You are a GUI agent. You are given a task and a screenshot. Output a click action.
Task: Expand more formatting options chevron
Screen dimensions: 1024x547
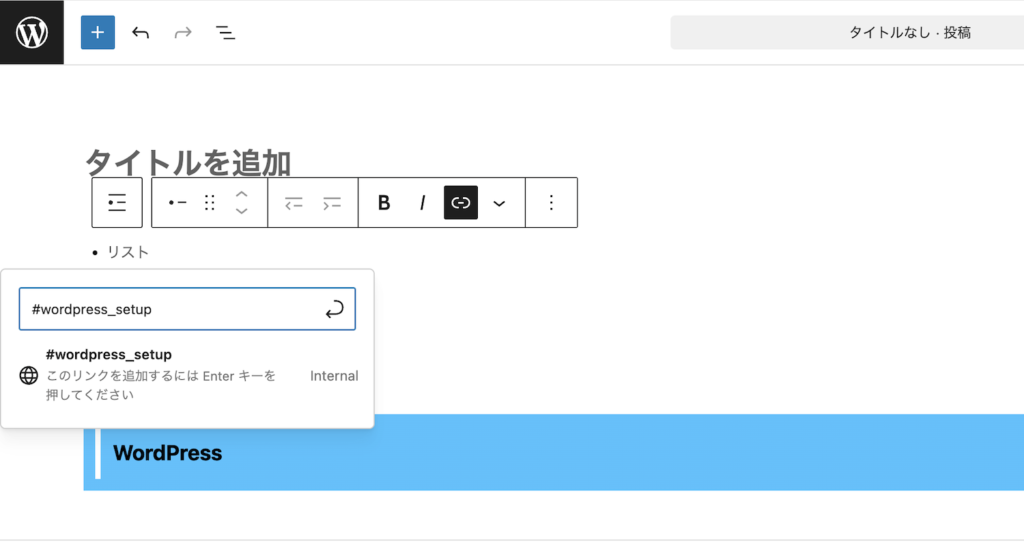pyautogui.click(x=499, y=203)
